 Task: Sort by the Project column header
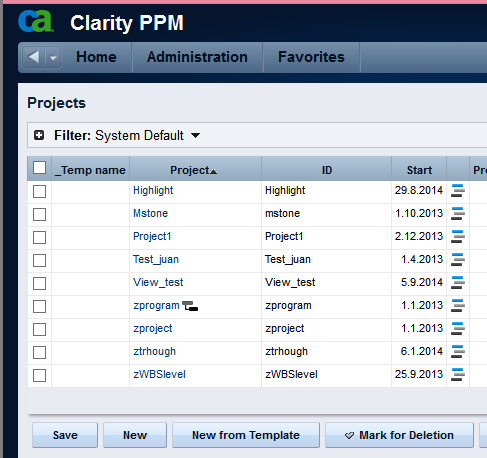pyautogui.click(x=193, y=170)
